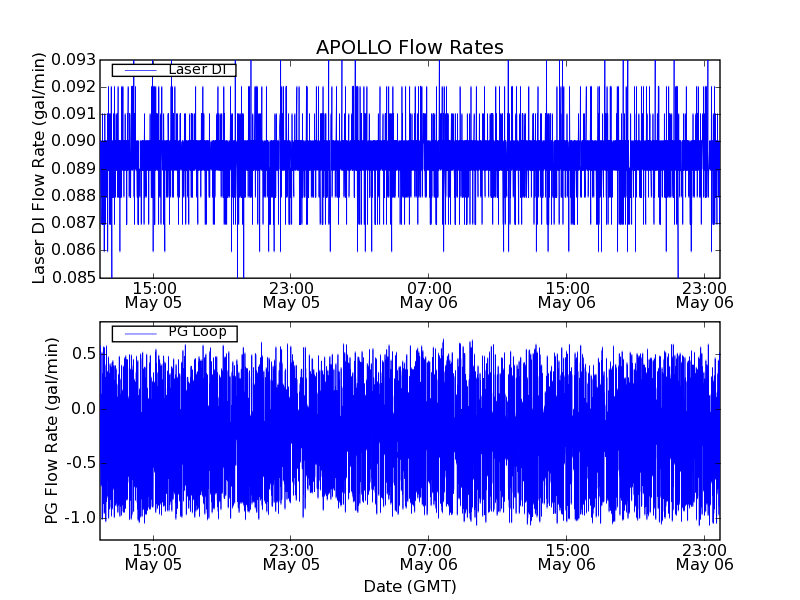Click the 'Laser DI Flow Rate (gal/min)' axis label

40,168
